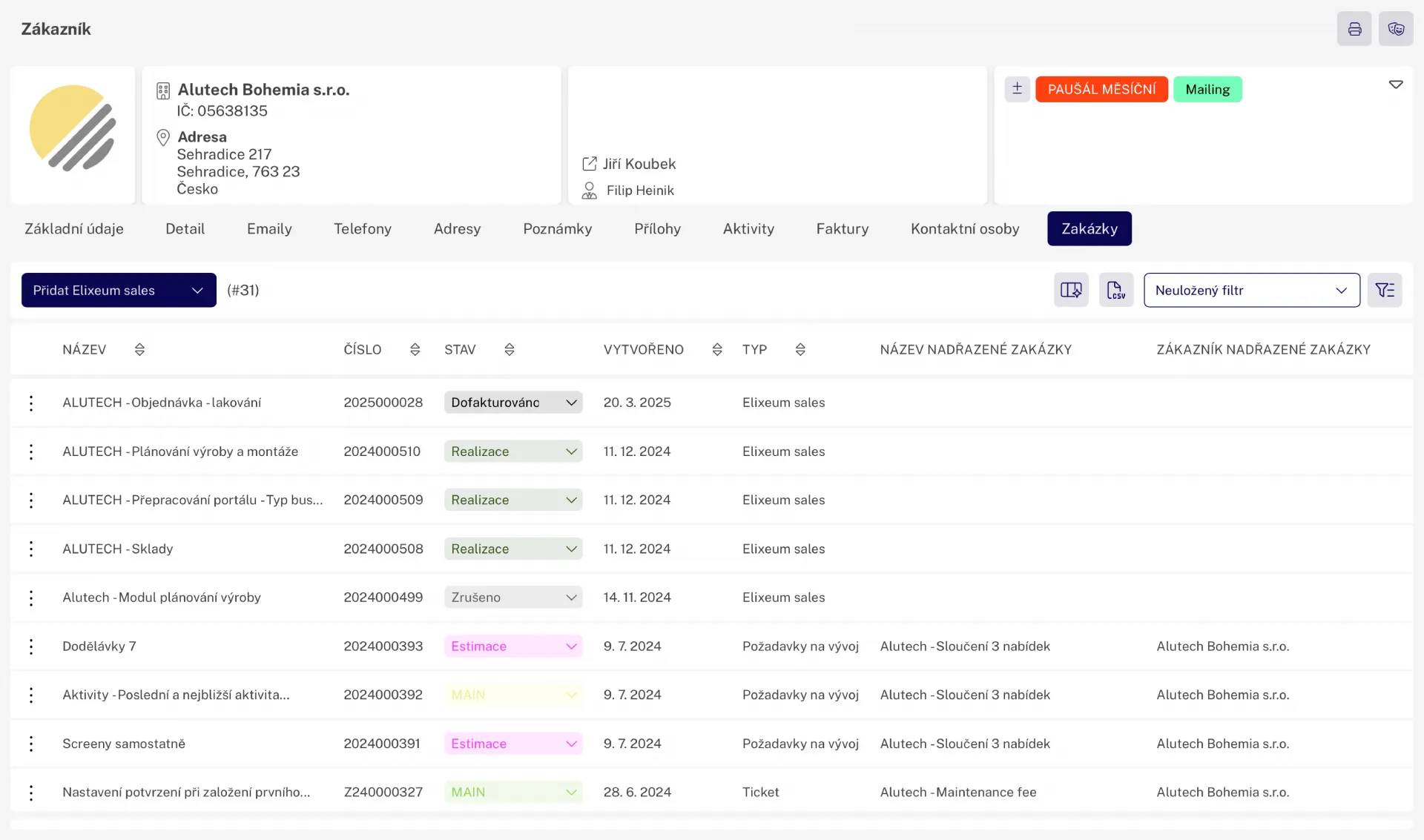Click the plus/minus tag add icon

(1017, 89)
